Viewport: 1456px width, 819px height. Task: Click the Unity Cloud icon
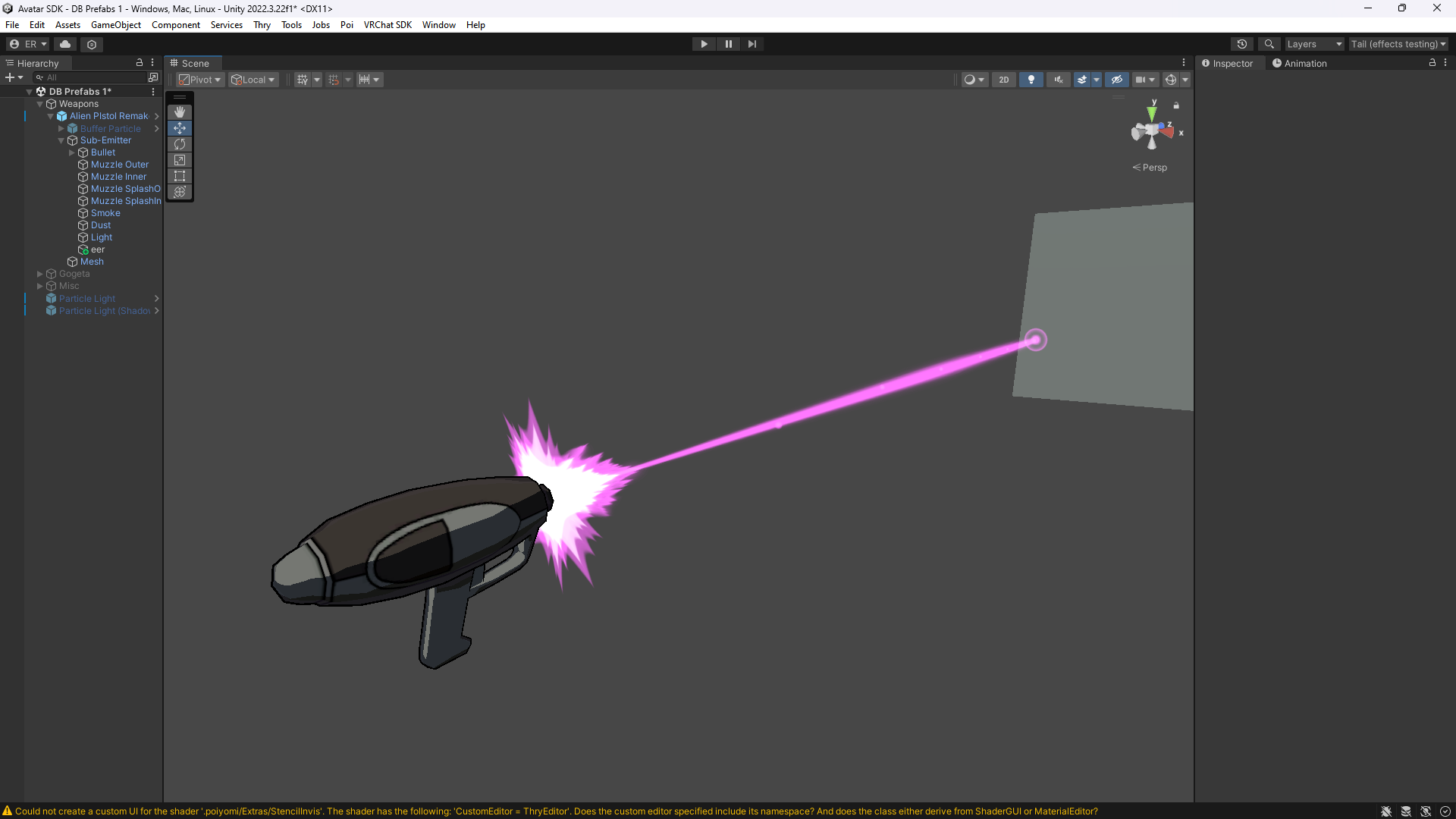(x=65, y=44)
